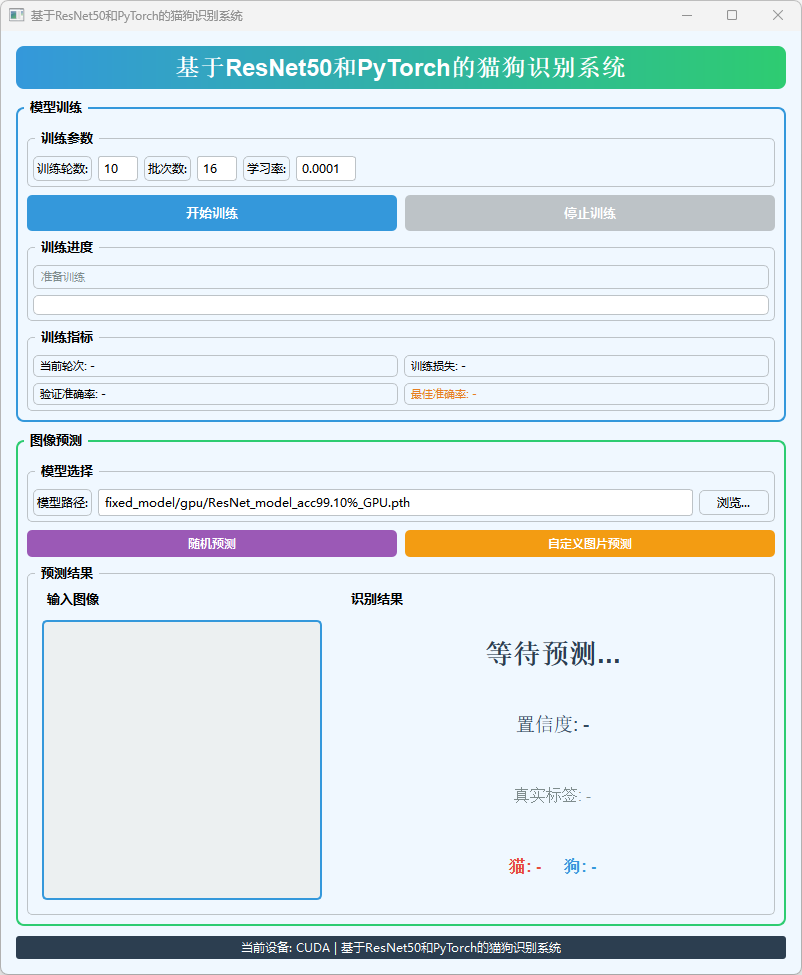The width and height of the screenshot is (802, 975).
Task: Click the 训练进度 section title
Action: point(67,247)
